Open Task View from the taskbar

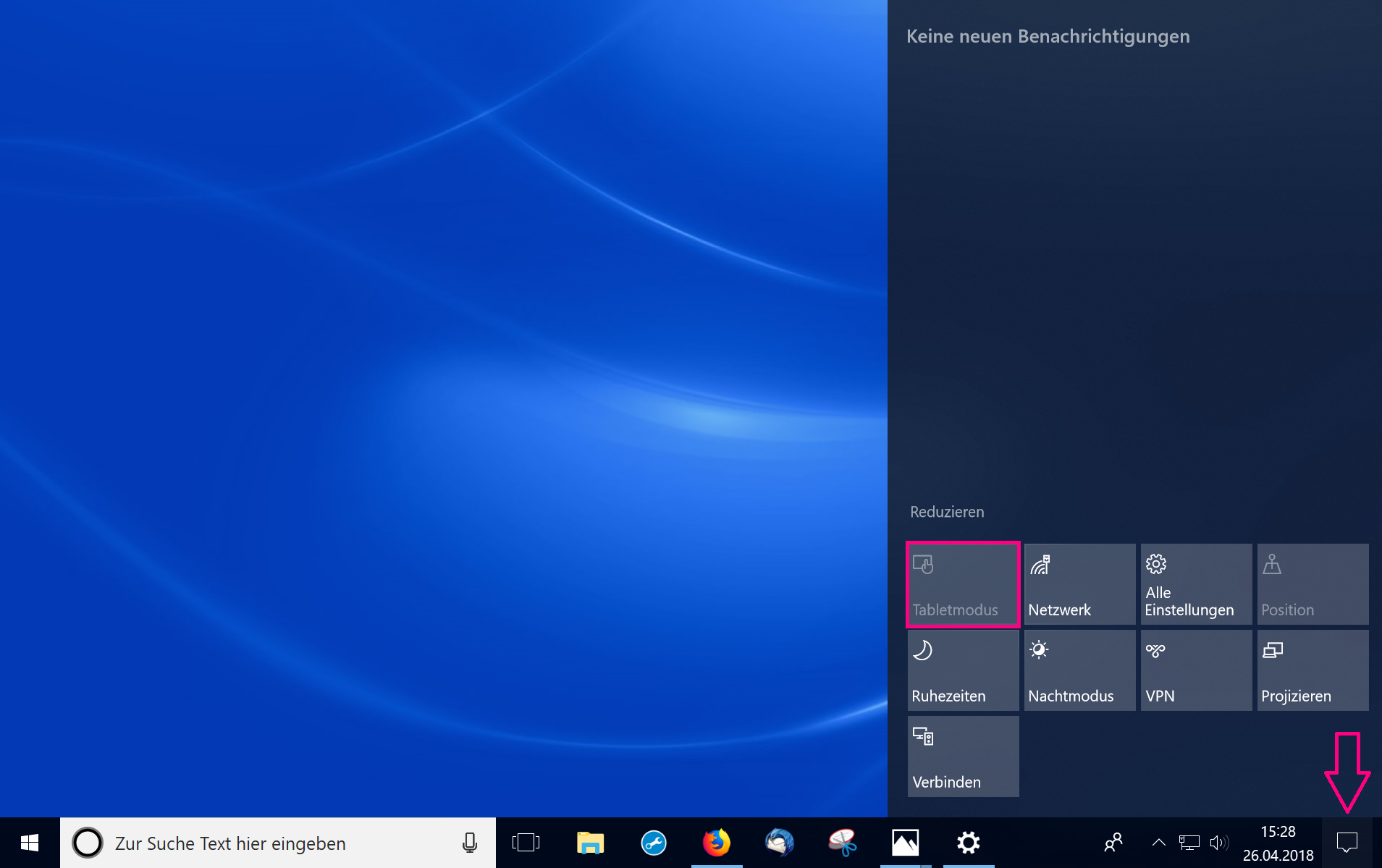(x=526, y=843)
